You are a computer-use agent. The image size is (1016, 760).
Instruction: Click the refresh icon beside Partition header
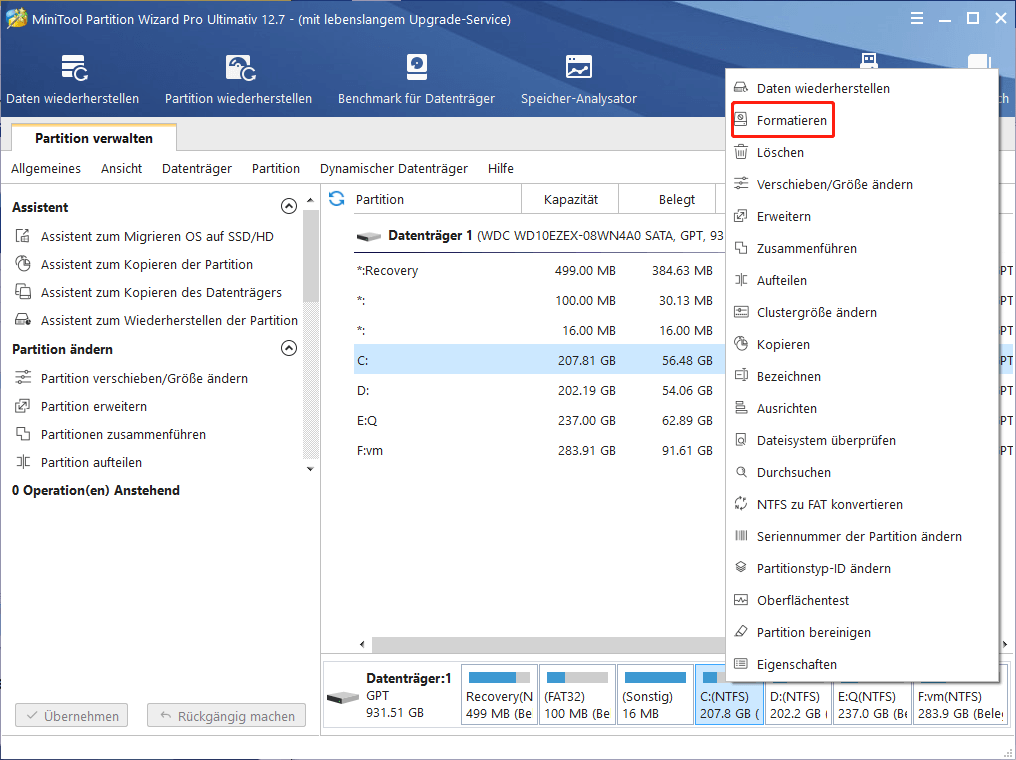(336, 199)
